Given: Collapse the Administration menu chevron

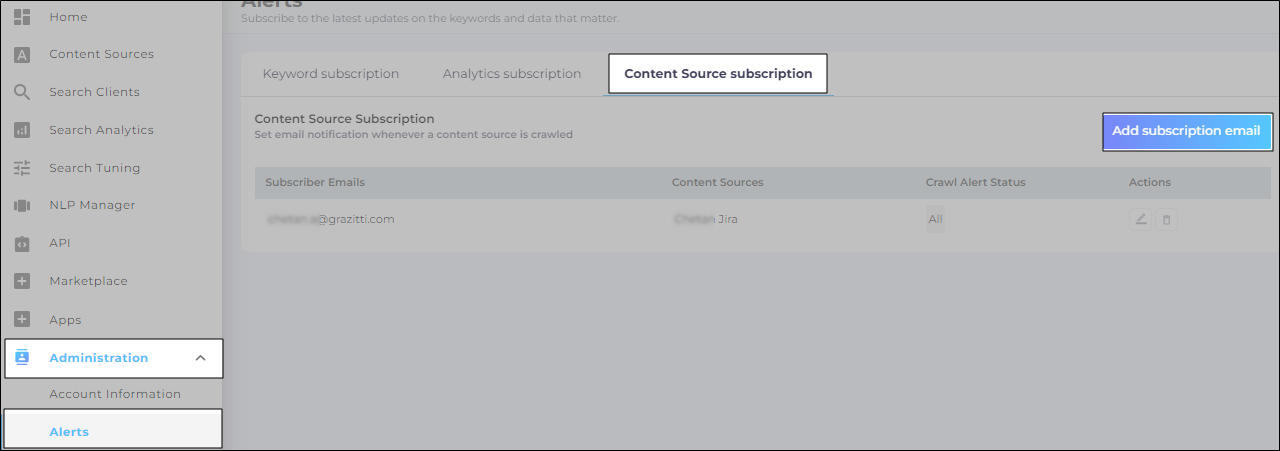Looking at the screenshot, I should [x=200, y=358].
